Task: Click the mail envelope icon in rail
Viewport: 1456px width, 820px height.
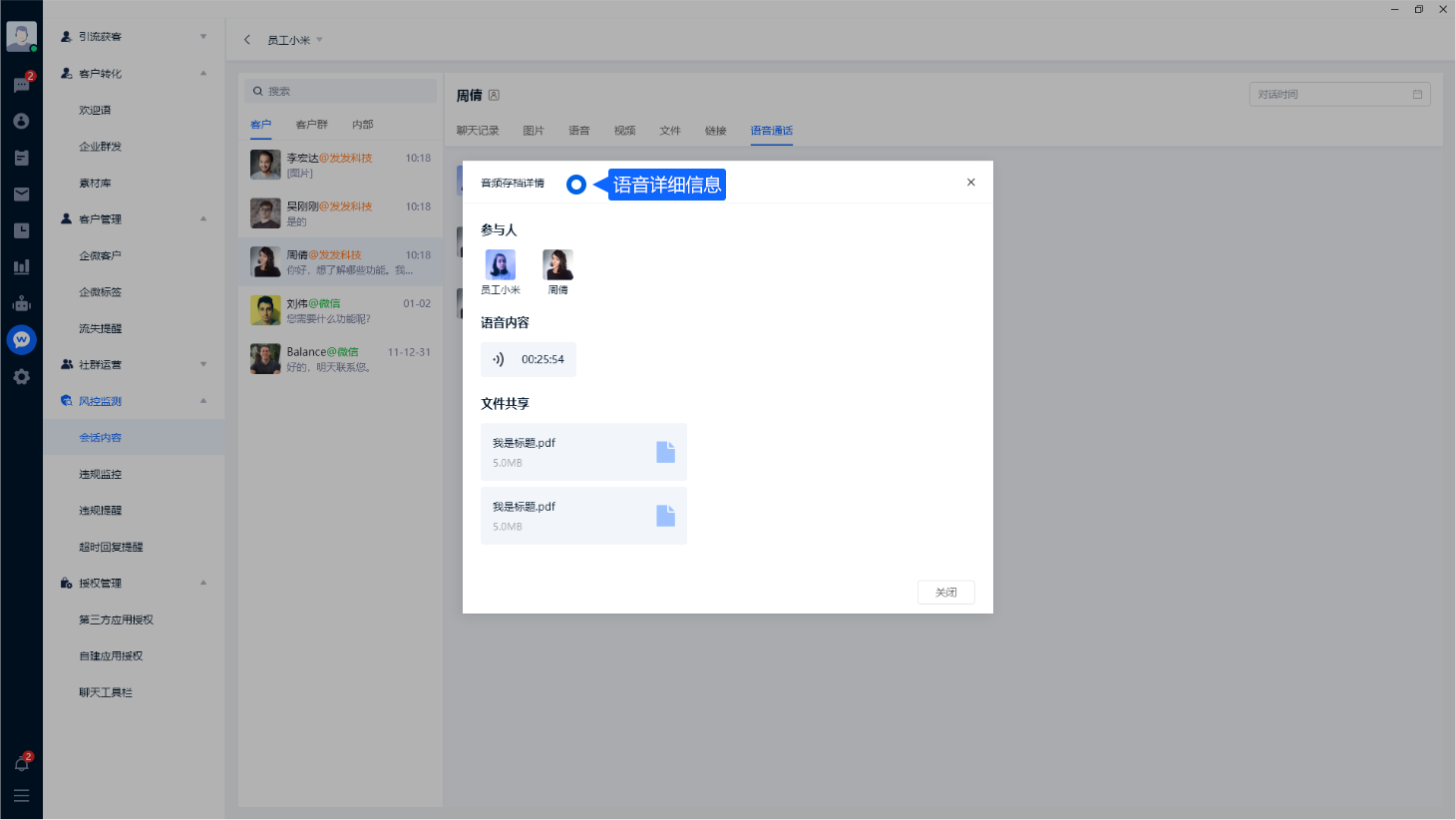Action: (x=21, y=194)
